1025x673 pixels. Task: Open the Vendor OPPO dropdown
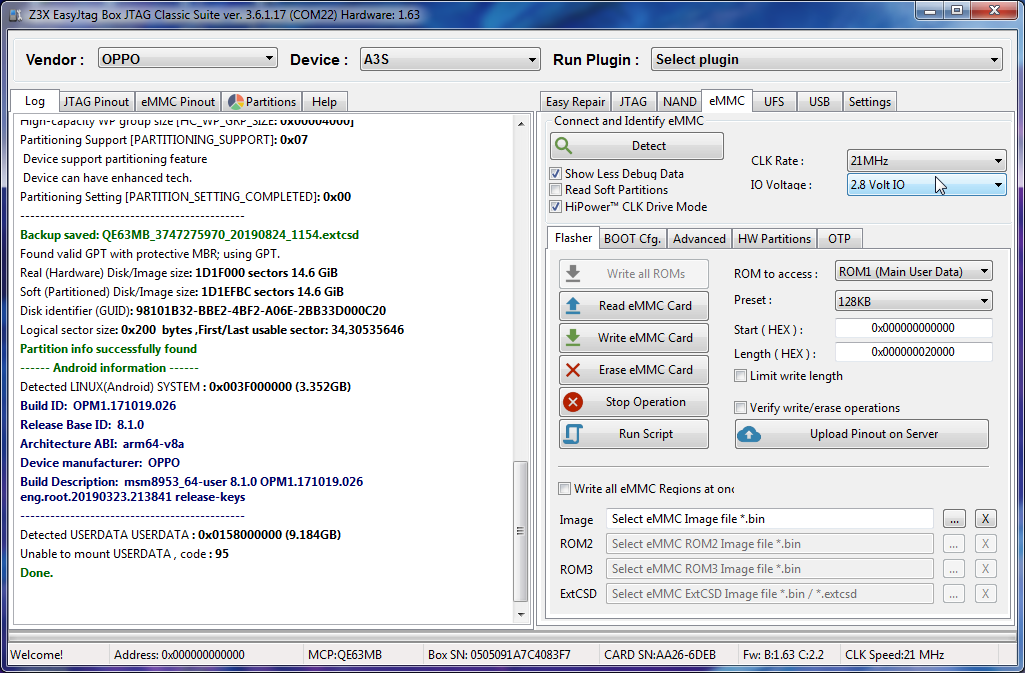(x=187, y=59)
